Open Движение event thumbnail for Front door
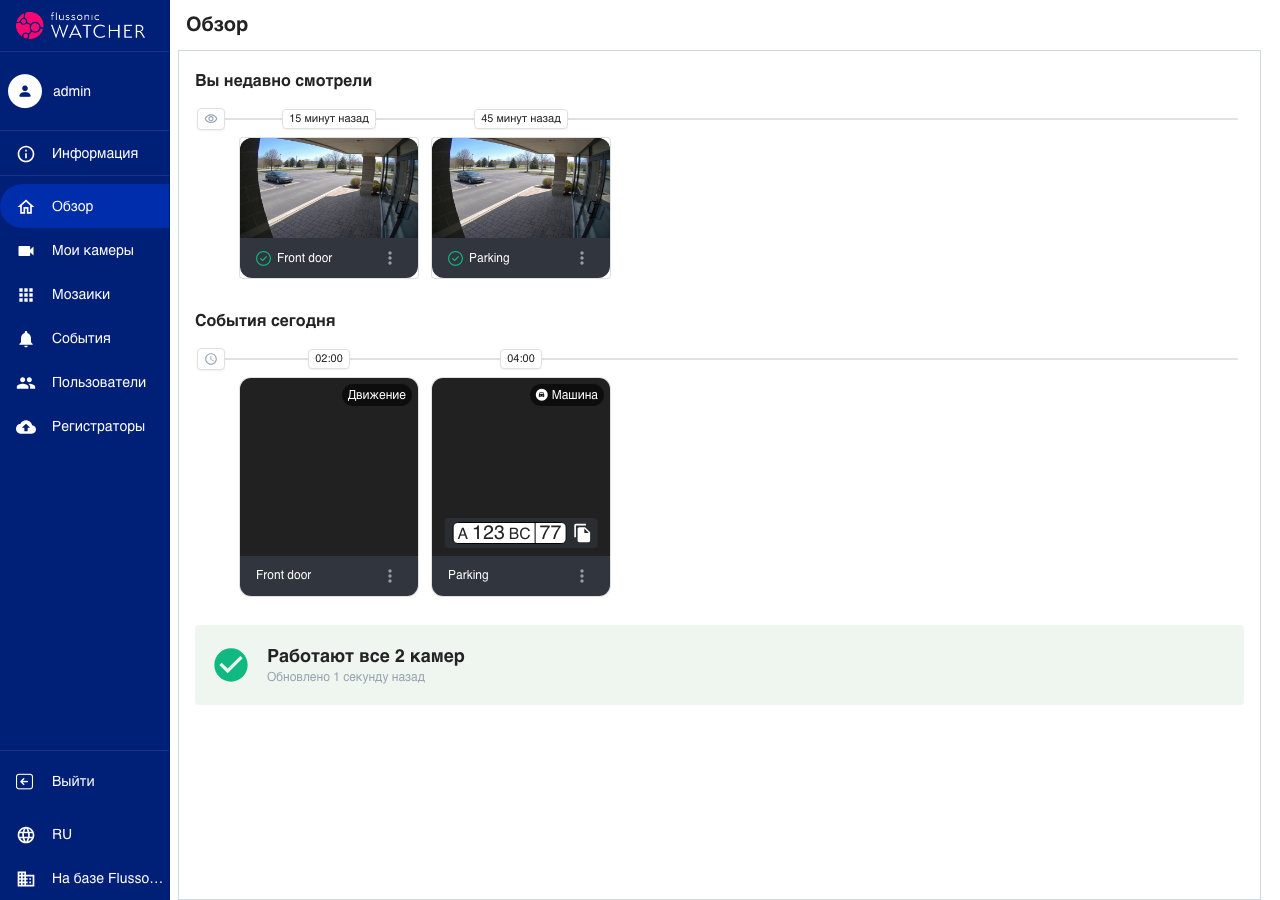This screenshot has height=900, width=1280. [x=329, y=467]
